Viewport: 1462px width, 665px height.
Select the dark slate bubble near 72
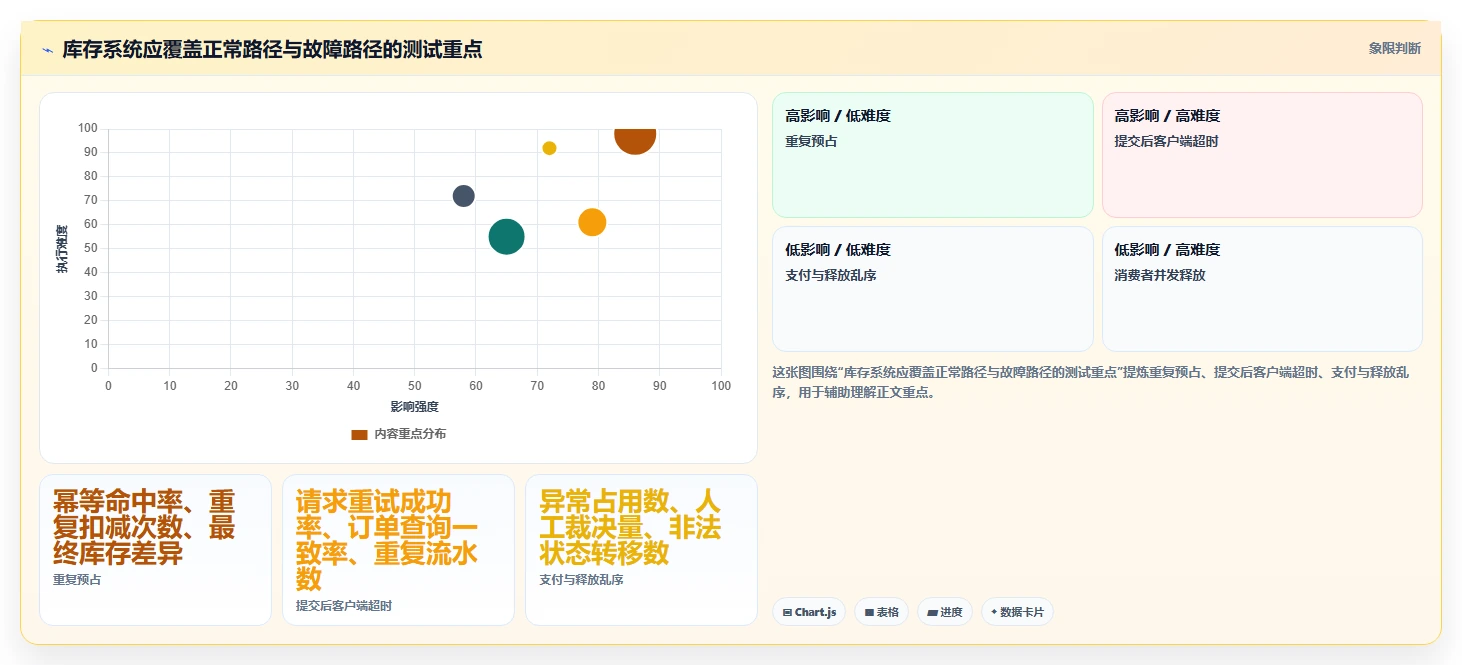(x=463, y=196)
